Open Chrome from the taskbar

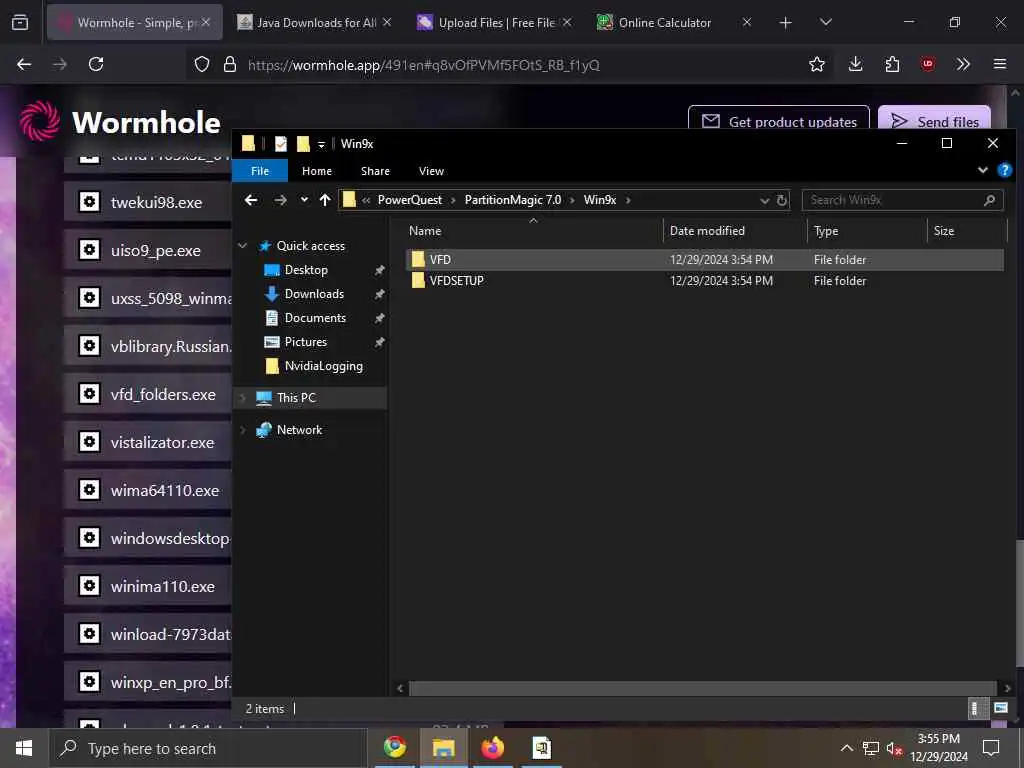394,747
